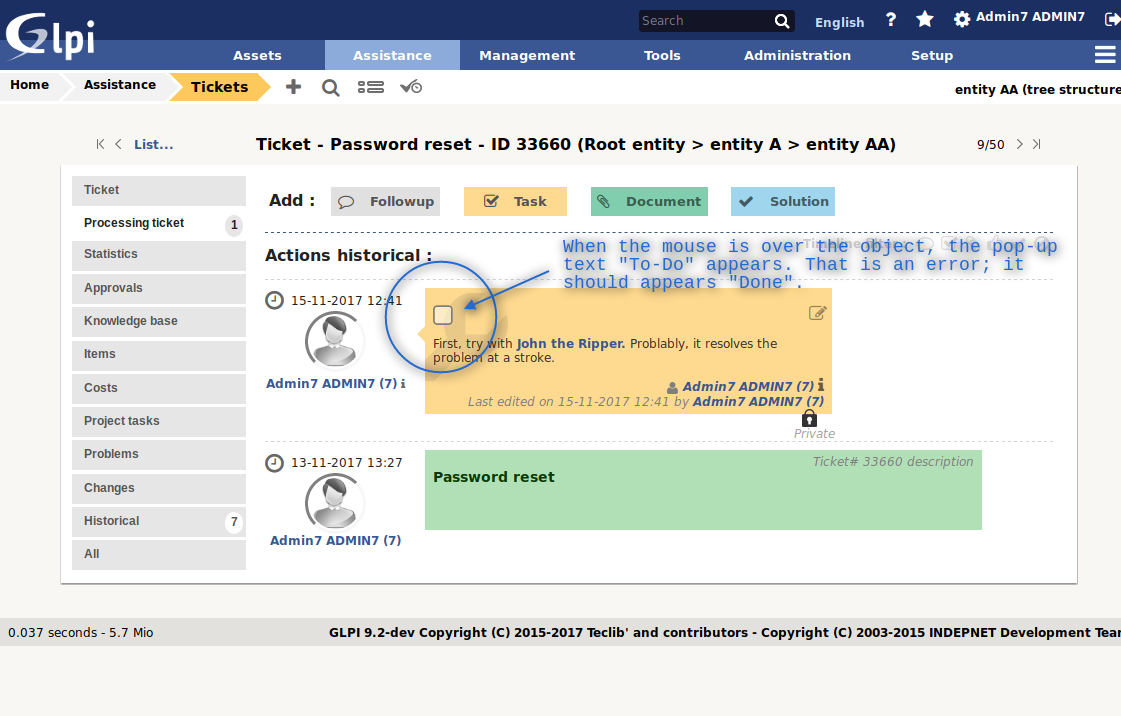This screenshot has height=716, width=1121.
Task: Open the Administration menu
Action: click(797, 55)
